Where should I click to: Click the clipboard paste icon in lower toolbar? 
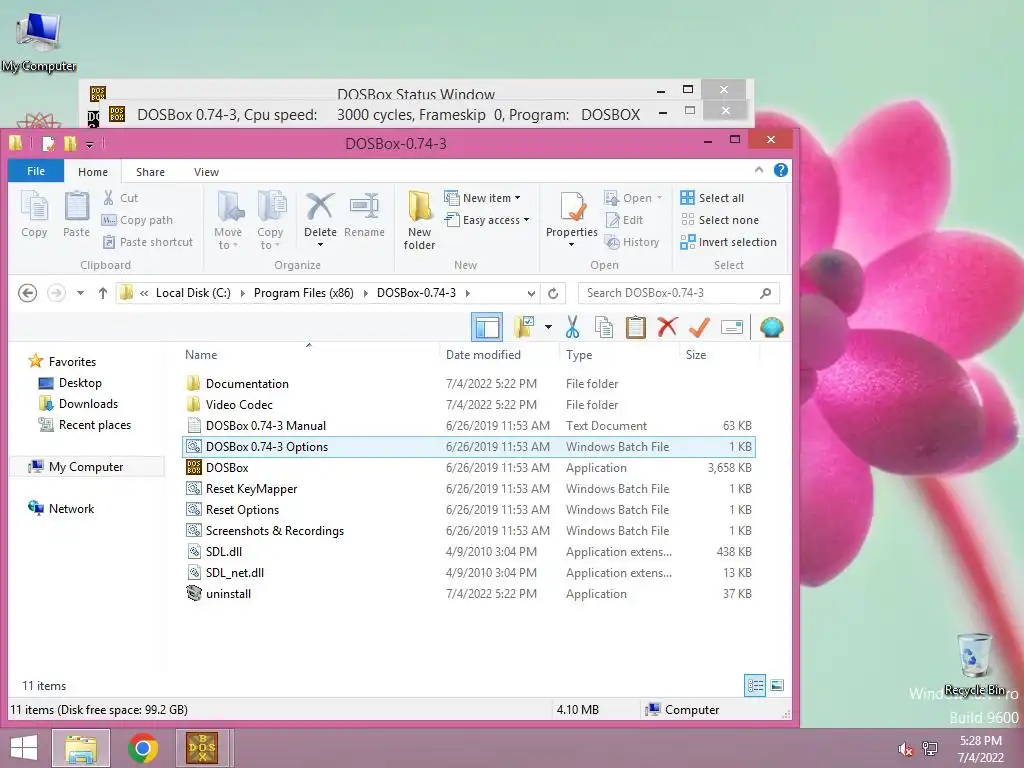point(635,327)
